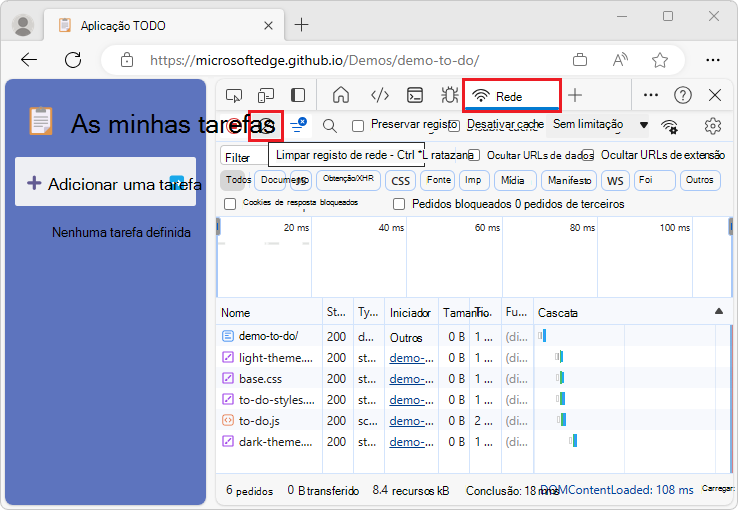
Task: Expand the Sem limitação throttling dropdown
Action: pos(643,126)
